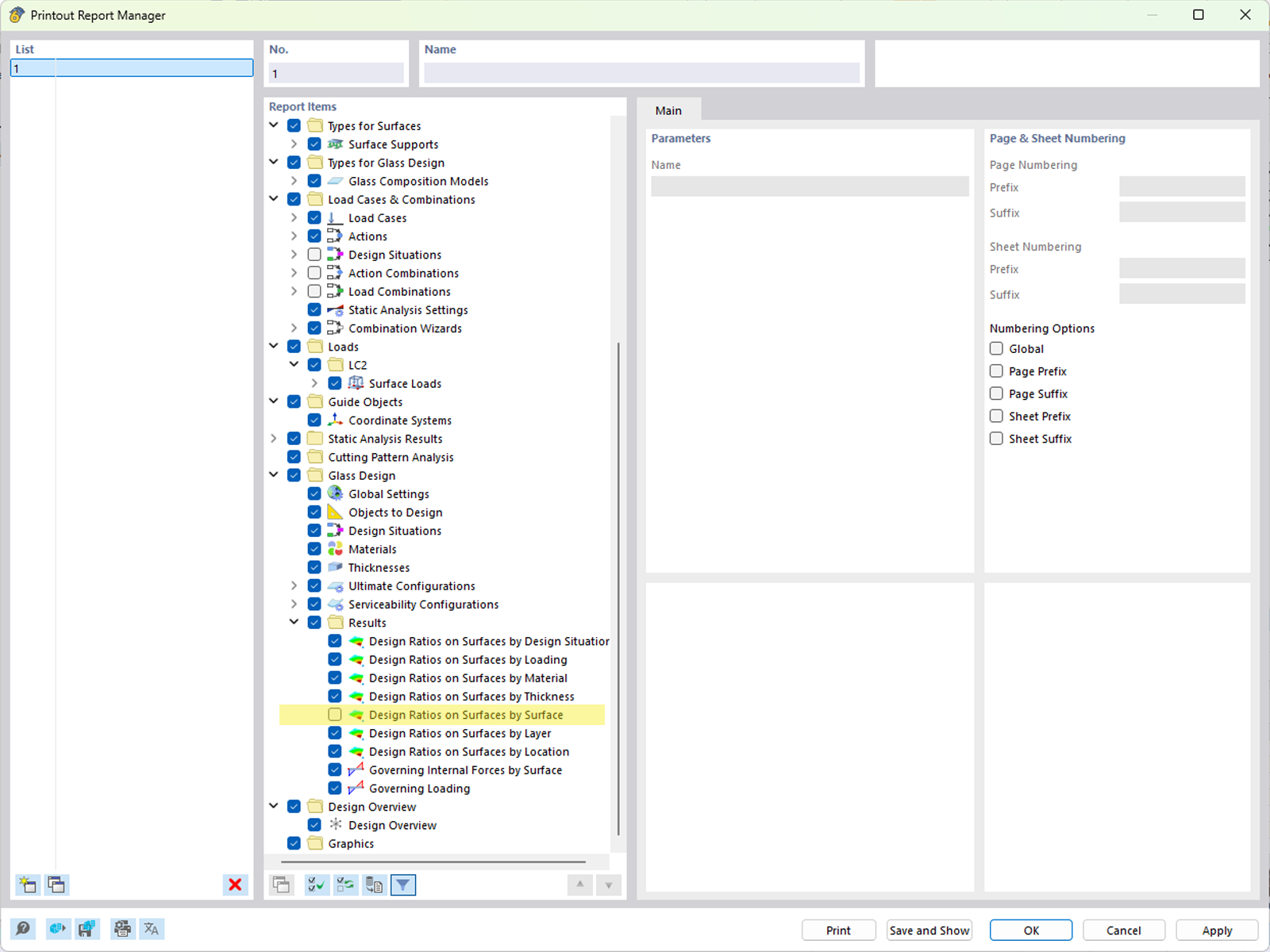Viewport: 1270px width, 952px height.
Task: Check the Page Prefix option
Action: click(x=996, y=370)
